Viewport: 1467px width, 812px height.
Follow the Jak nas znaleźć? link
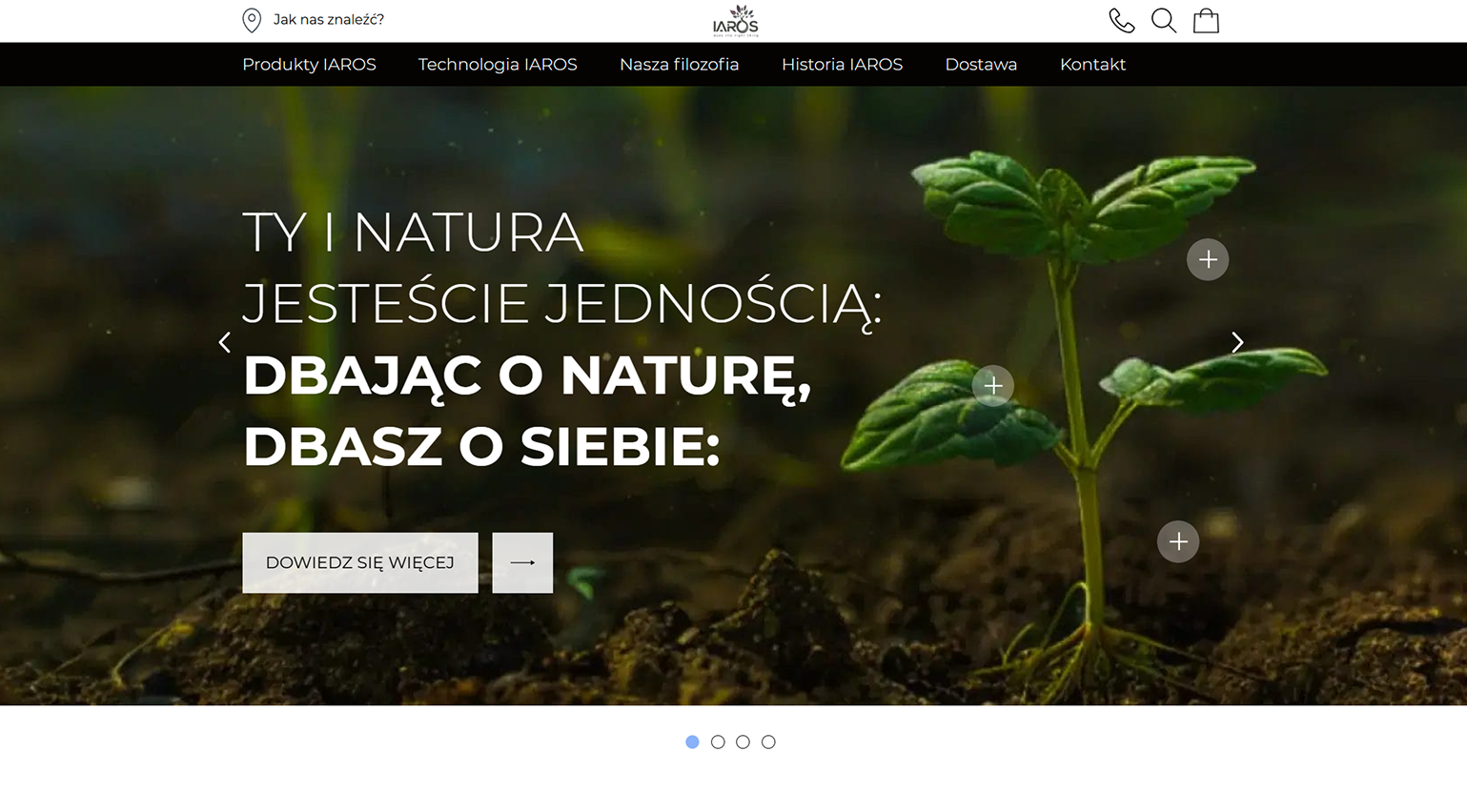pos(328,20)
